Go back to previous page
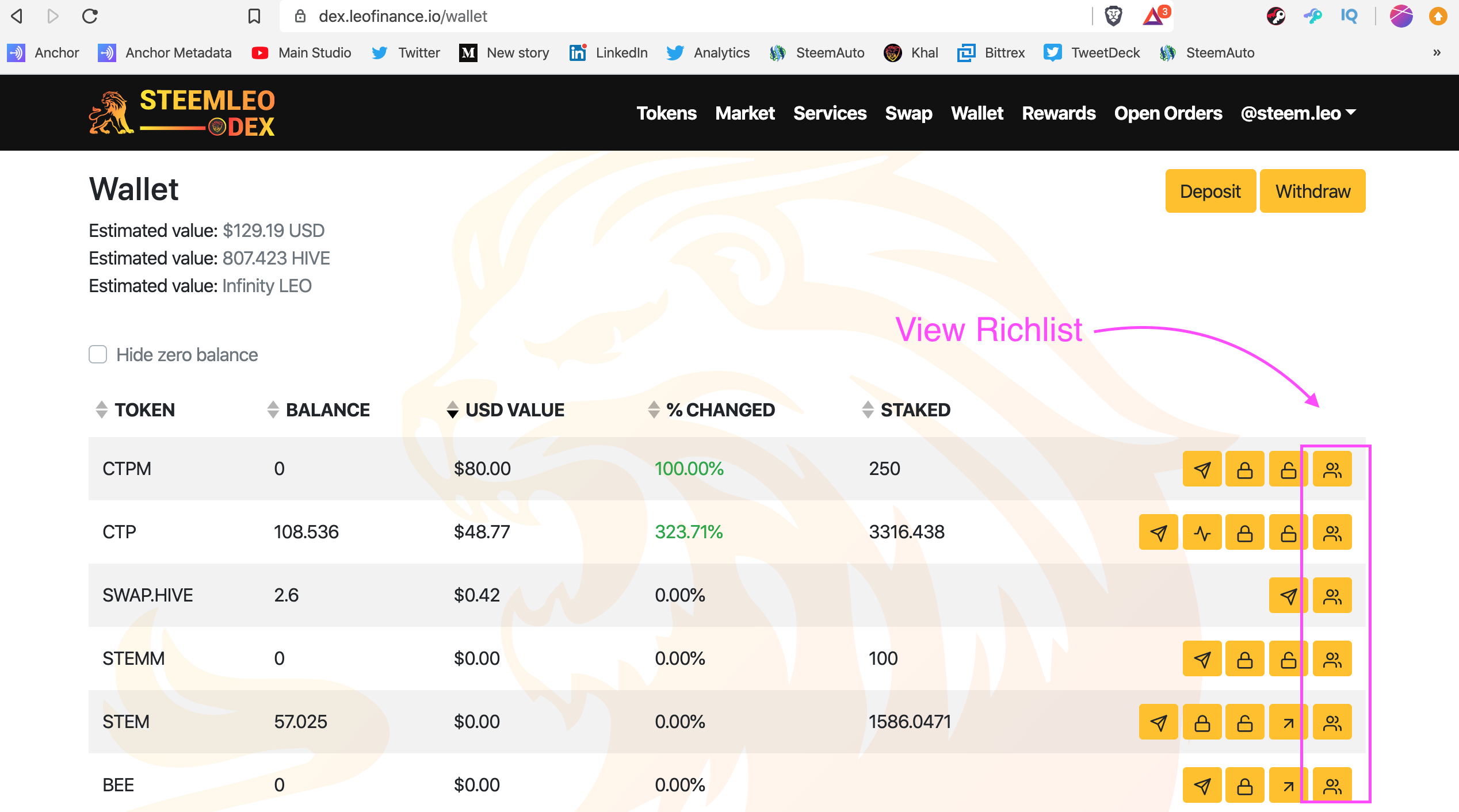 tap(17, 16)
